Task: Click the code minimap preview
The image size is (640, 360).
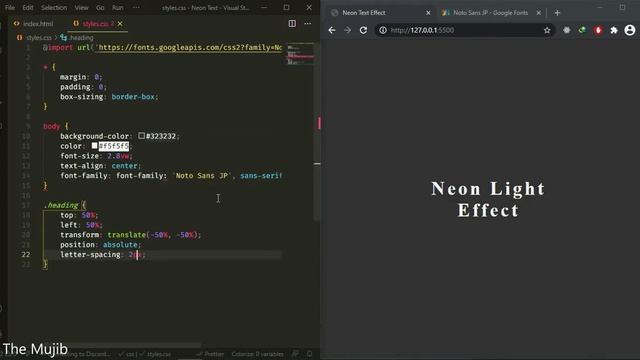Action: (x=300, y=55)
